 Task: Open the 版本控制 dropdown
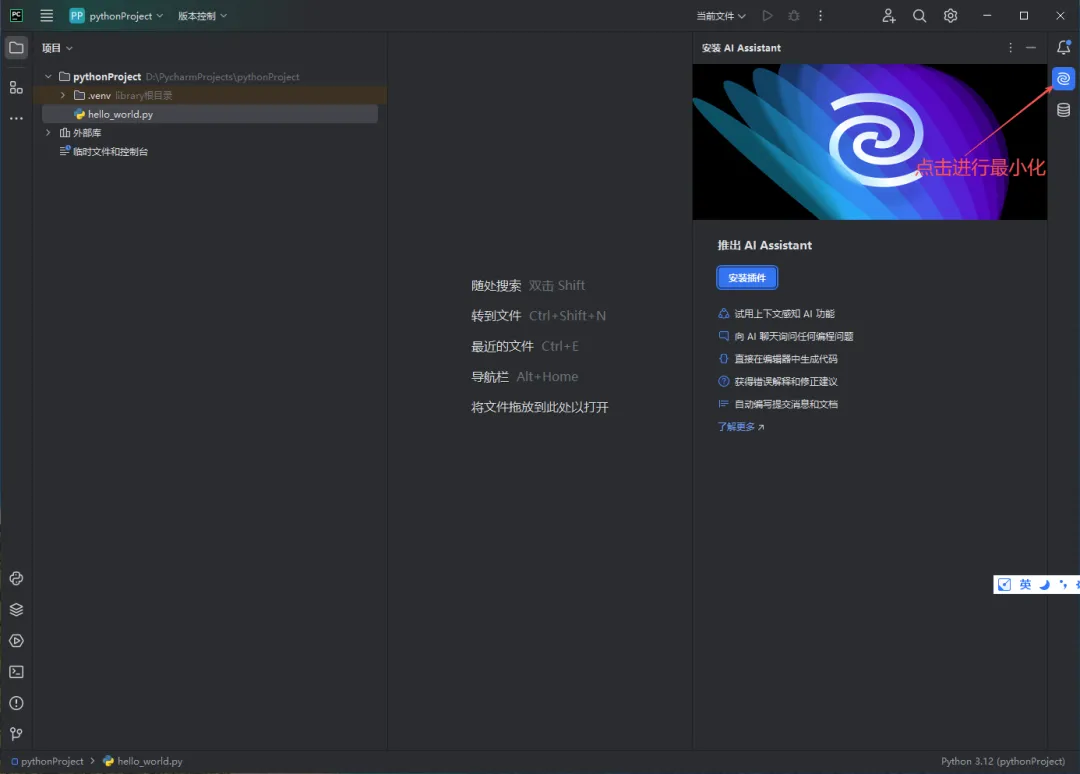(x=202, y=16)
